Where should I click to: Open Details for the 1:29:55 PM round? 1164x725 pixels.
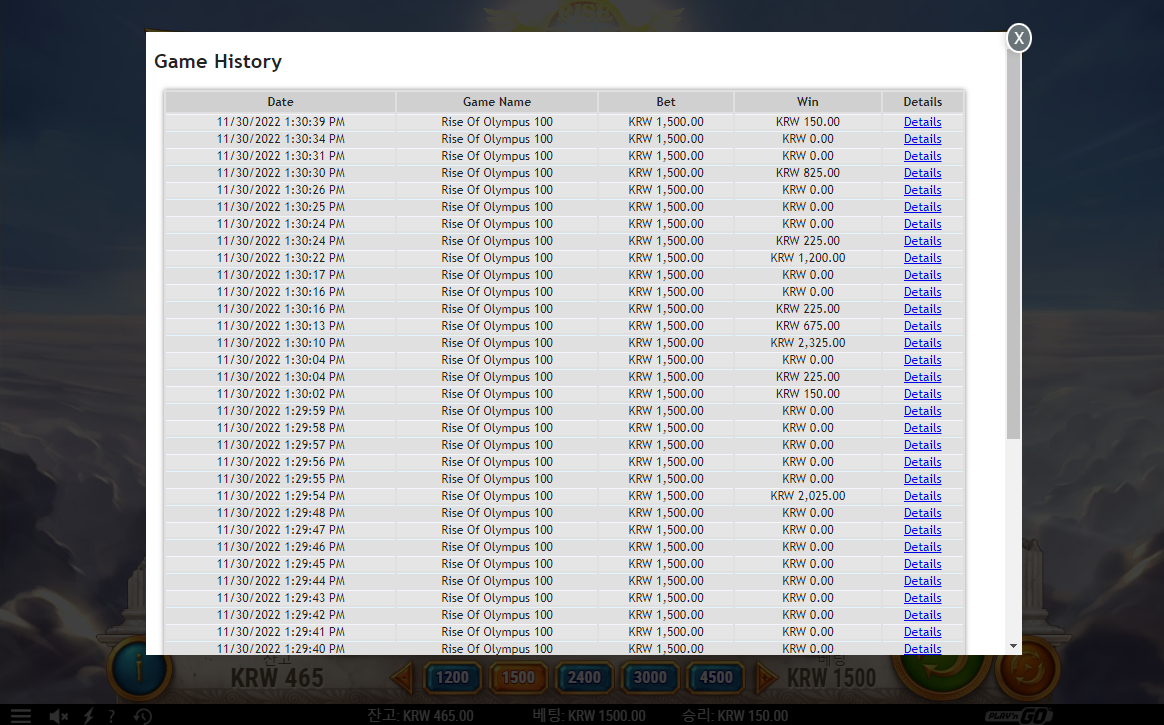(923, 479)
